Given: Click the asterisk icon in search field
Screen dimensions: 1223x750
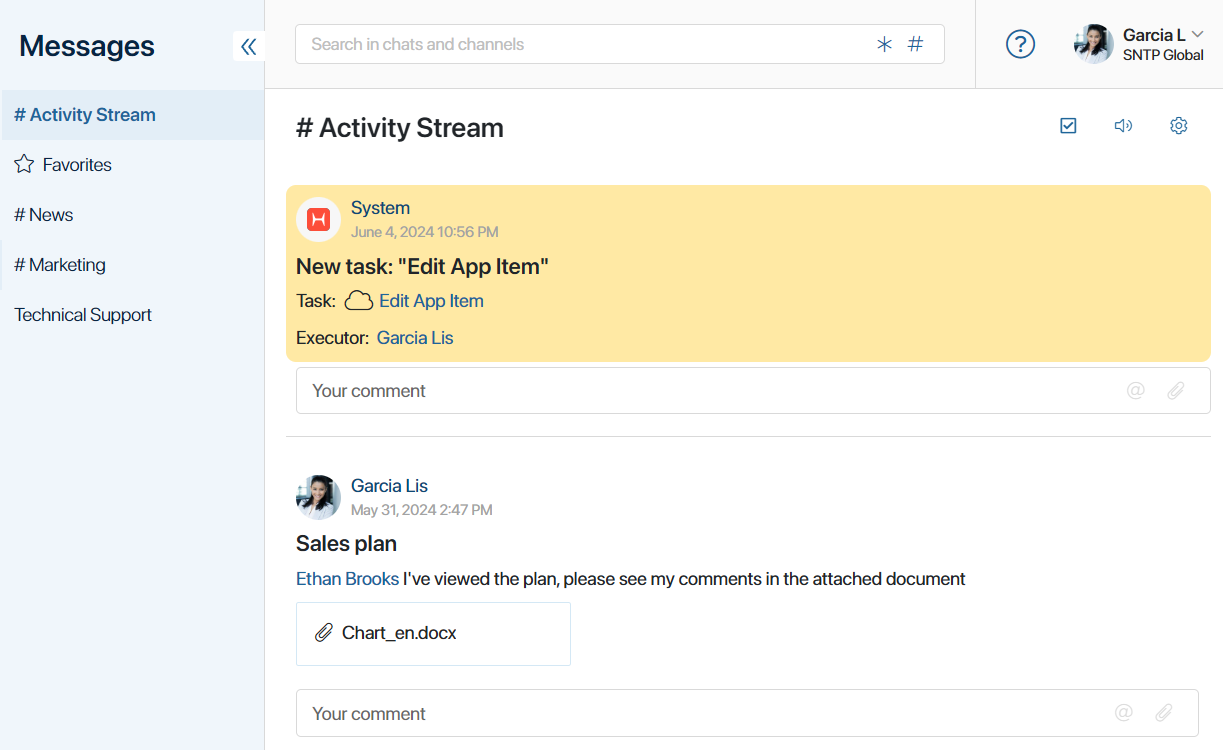Looking at the screenshot, I should coord(884,44).
